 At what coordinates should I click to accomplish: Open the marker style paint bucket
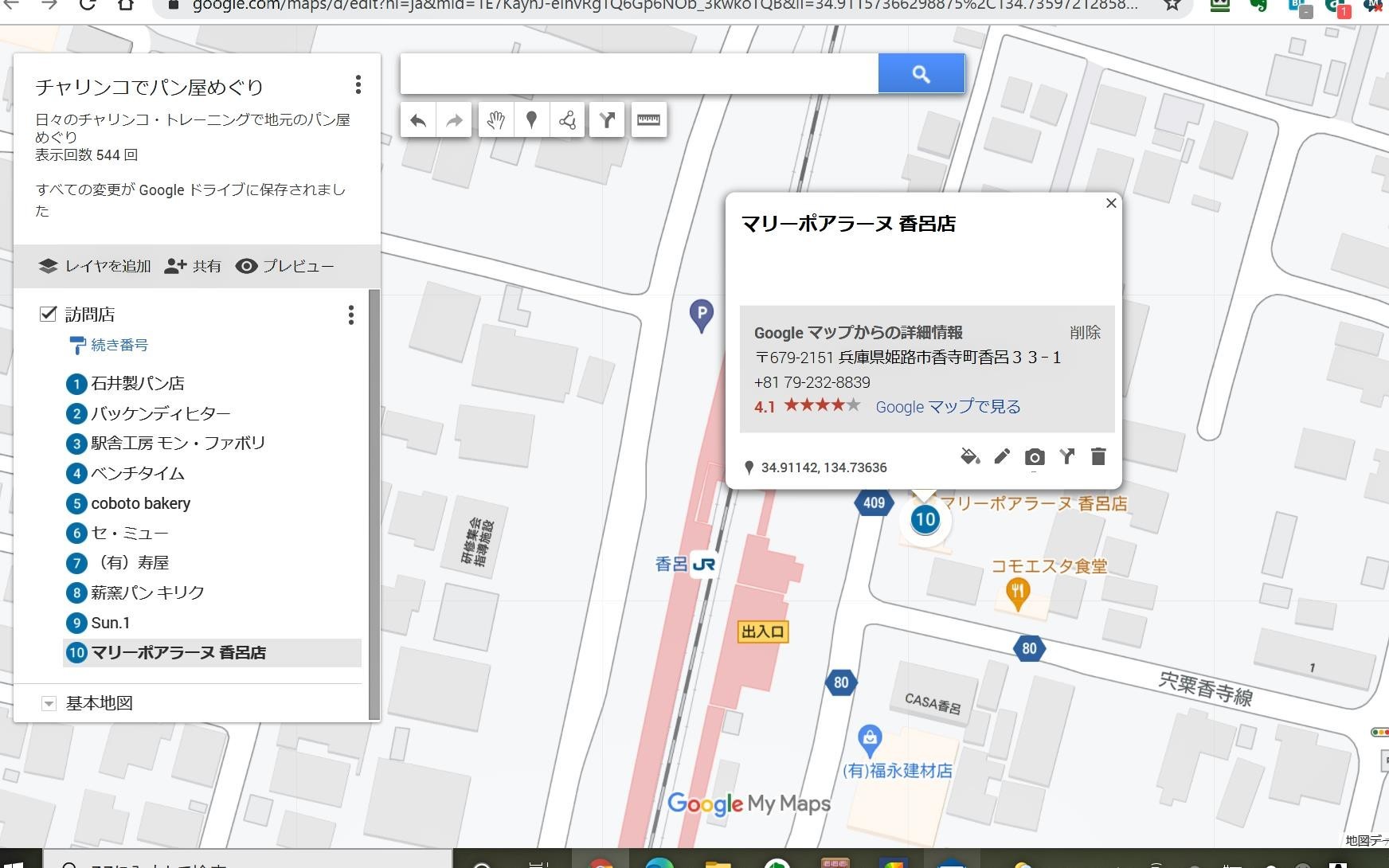pyautogui.click(x=970, y=456)
